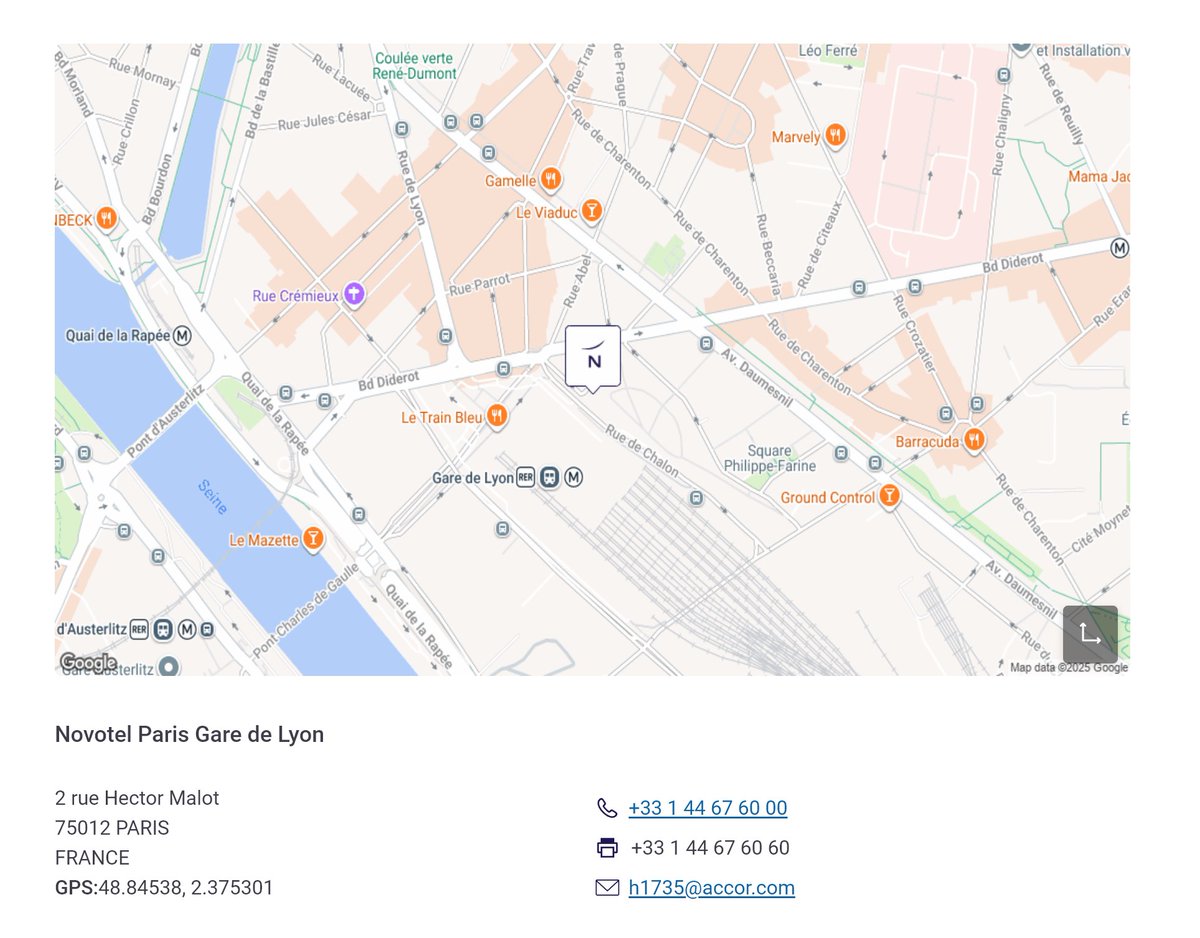The image size is (1200, 938).
Task: Click the Le Mazette bar marker
Action: pos(314,540)
